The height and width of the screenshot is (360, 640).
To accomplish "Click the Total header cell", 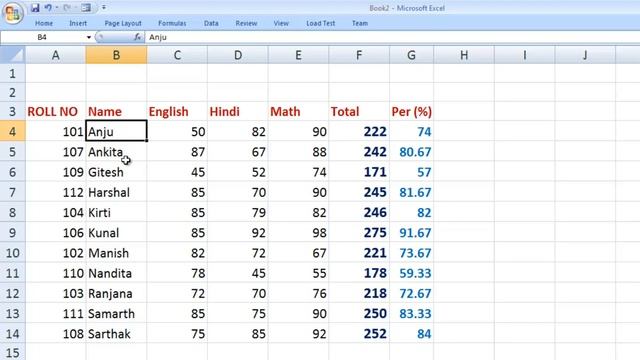I will click(x=359, y=111).
